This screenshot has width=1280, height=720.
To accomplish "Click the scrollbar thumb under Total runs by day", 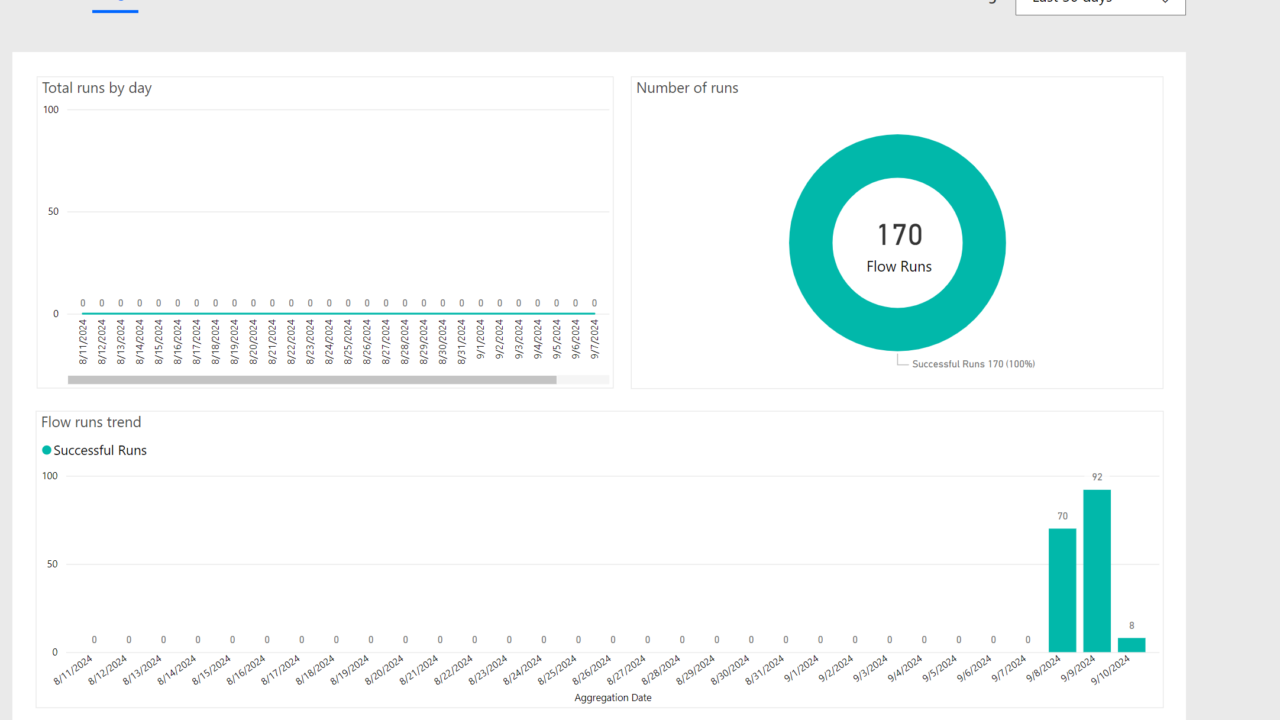I will coord(312,380).
